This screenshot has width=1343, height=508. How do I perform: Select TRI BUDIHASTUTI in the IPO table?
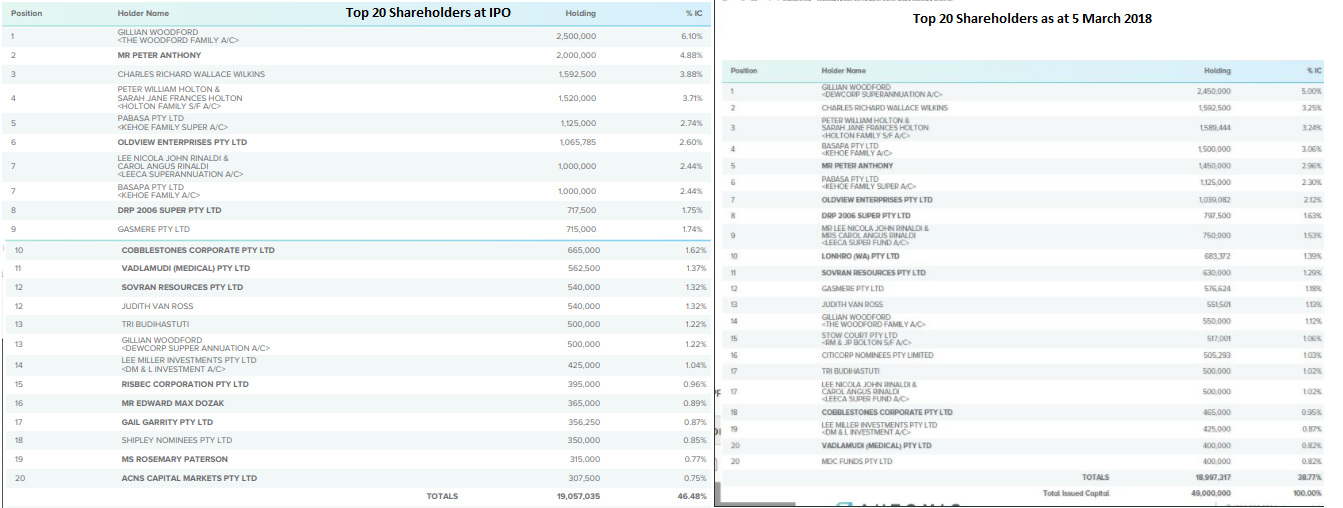pos(155,324)
